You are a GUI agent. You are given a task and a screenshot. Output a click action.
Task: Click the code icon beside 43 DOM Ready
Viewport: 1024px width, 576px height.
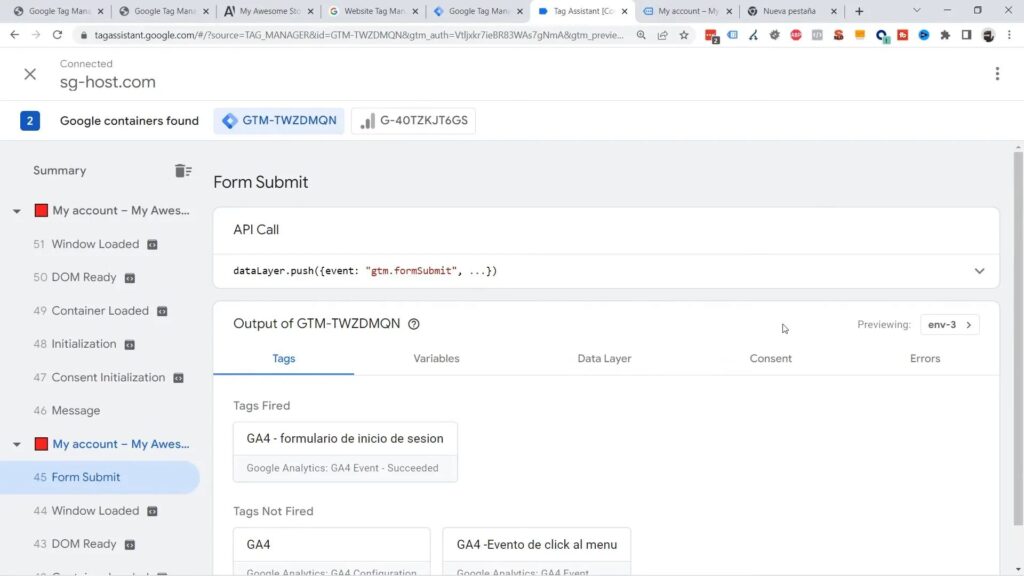click(x=129, y=544)
